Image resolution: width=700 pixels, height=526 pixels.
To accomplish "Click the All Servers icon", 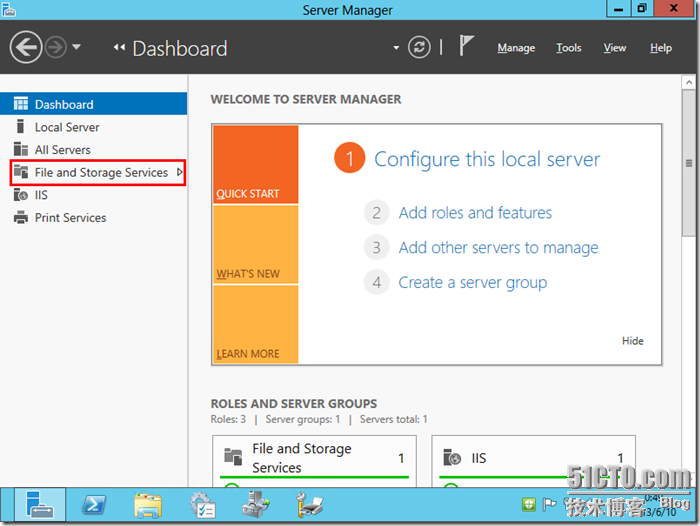I will [x=21, y=149].
